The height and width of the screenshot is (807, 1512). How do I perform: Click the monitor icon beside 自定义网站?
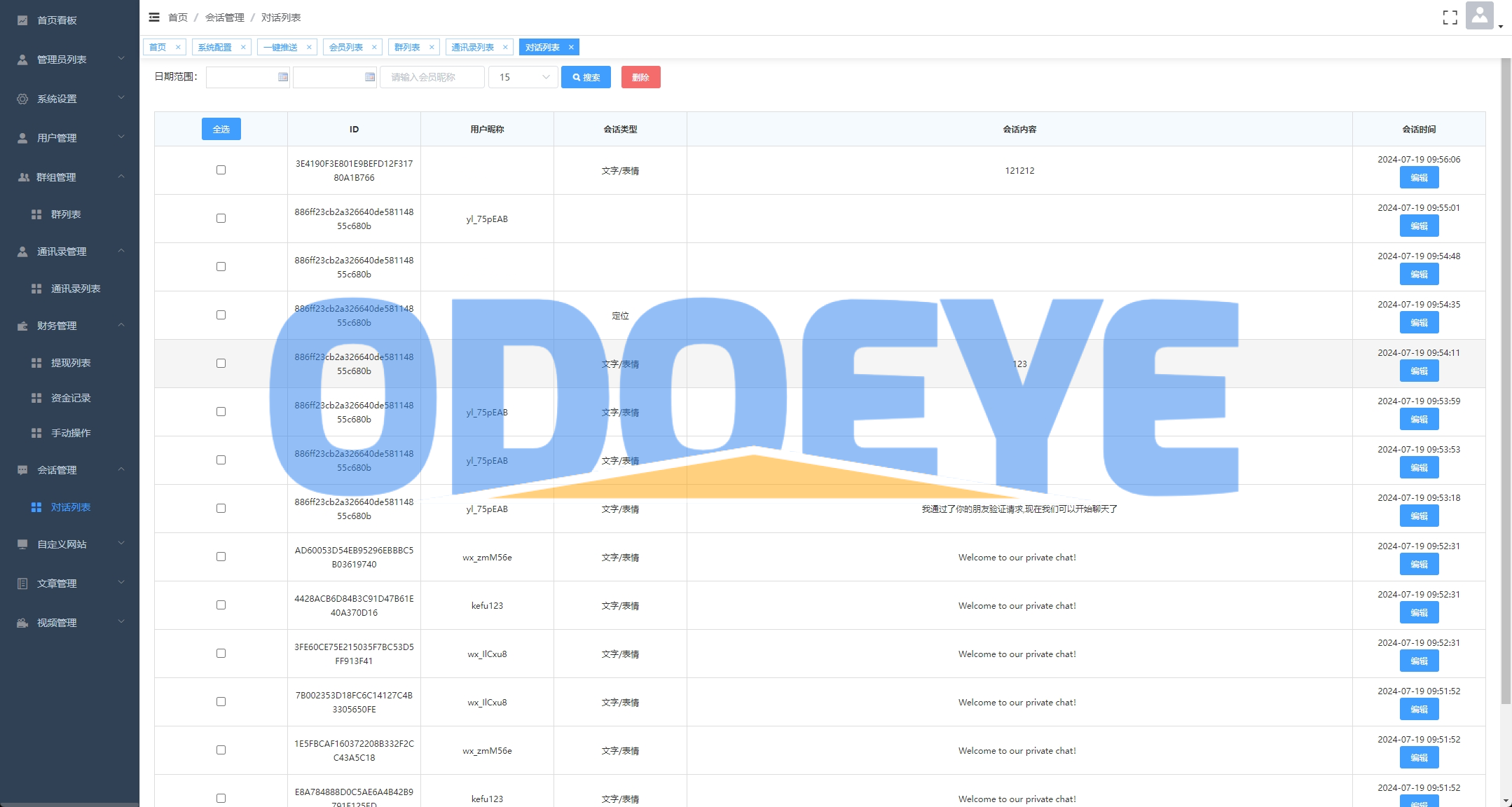(x=22, y=544)
